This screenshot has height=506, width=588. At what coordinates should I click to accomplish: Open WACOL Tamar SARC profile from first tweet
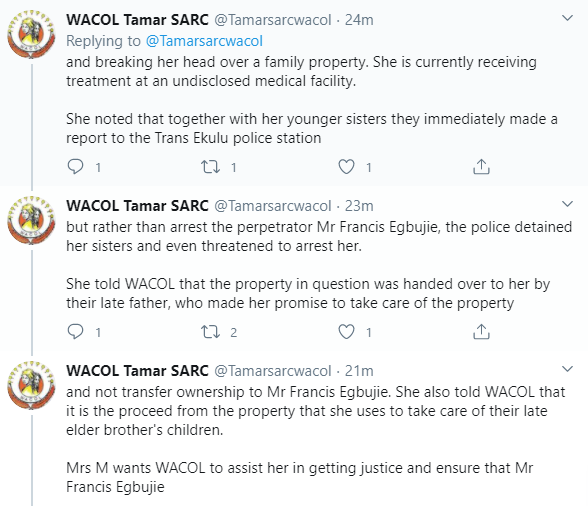tap(137, 20)
